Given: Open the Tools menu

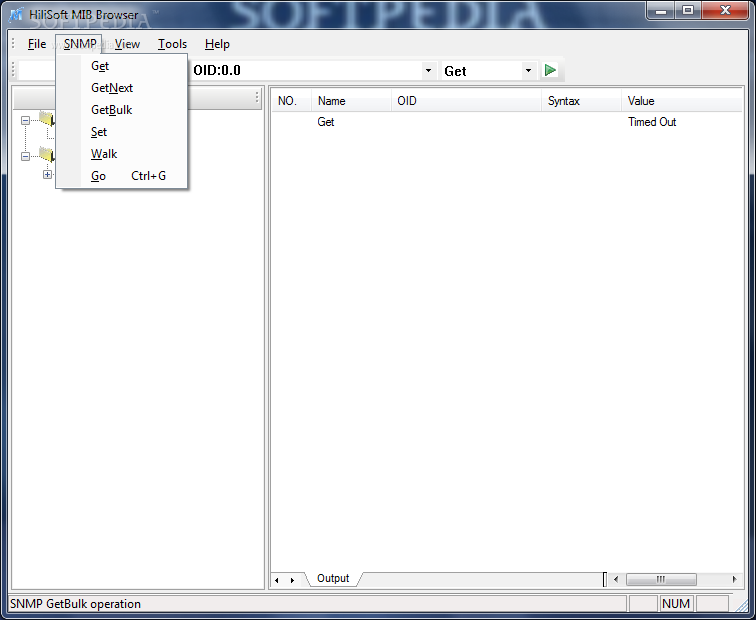Looking at the screenshot, I should 172,44.
